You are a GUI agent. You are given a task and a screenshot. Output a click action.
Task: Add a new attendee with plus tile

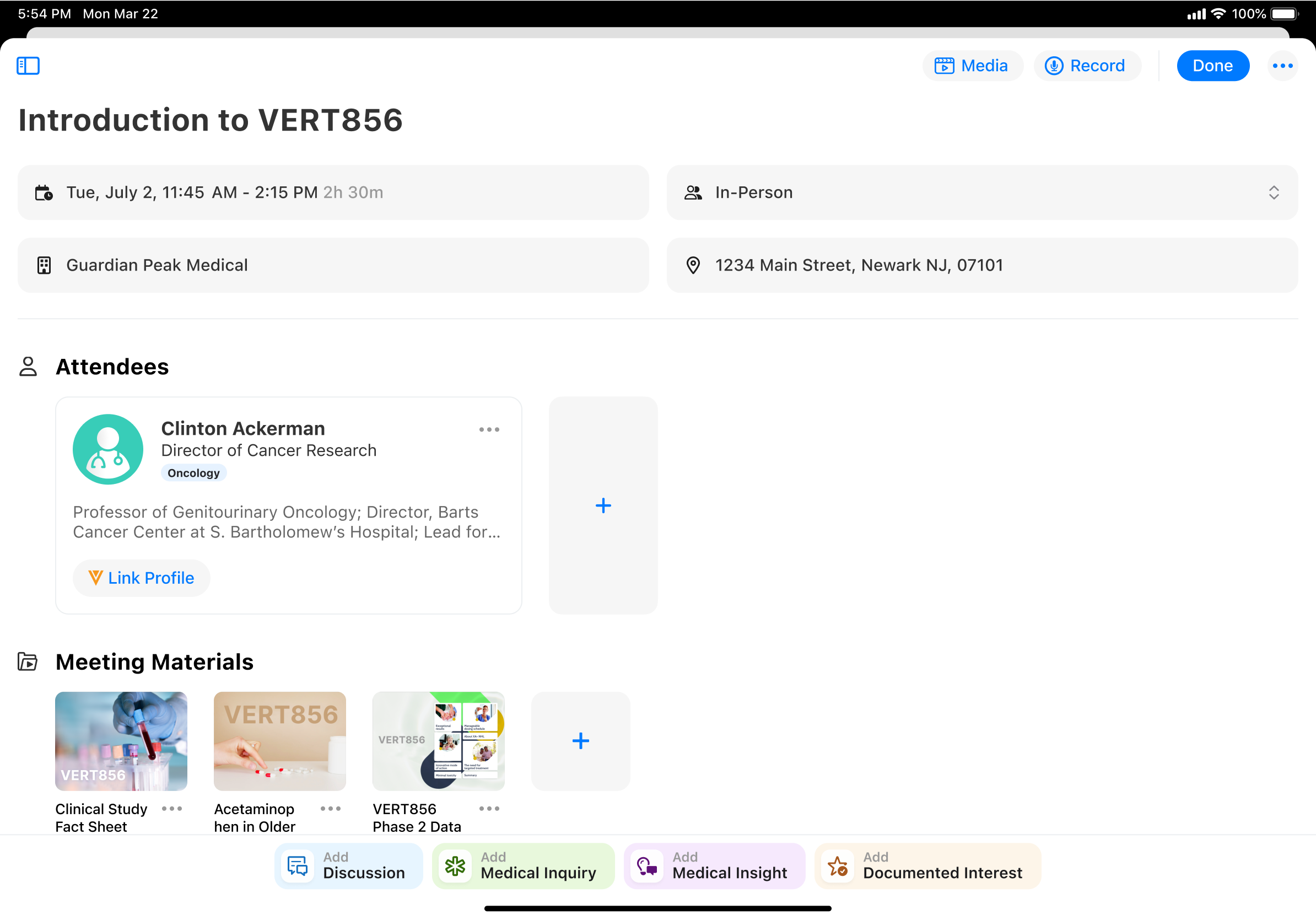click(x=603, y=505)
